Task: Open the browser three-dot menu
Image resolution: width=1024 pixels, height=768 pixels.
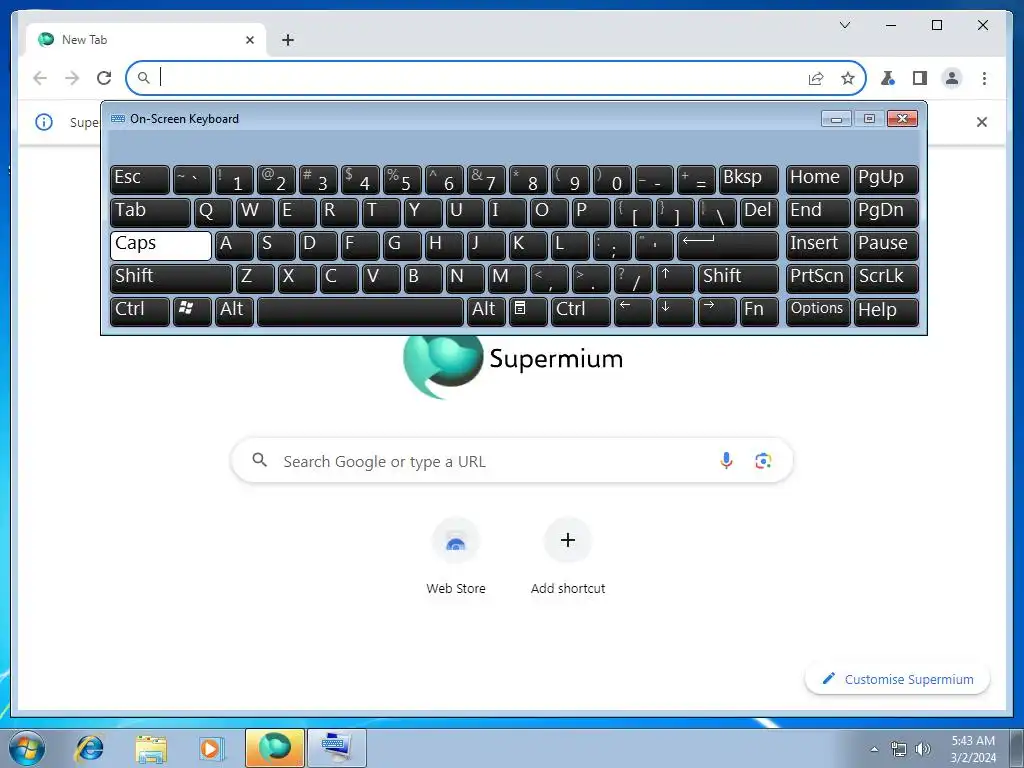Action: point(984,78)
